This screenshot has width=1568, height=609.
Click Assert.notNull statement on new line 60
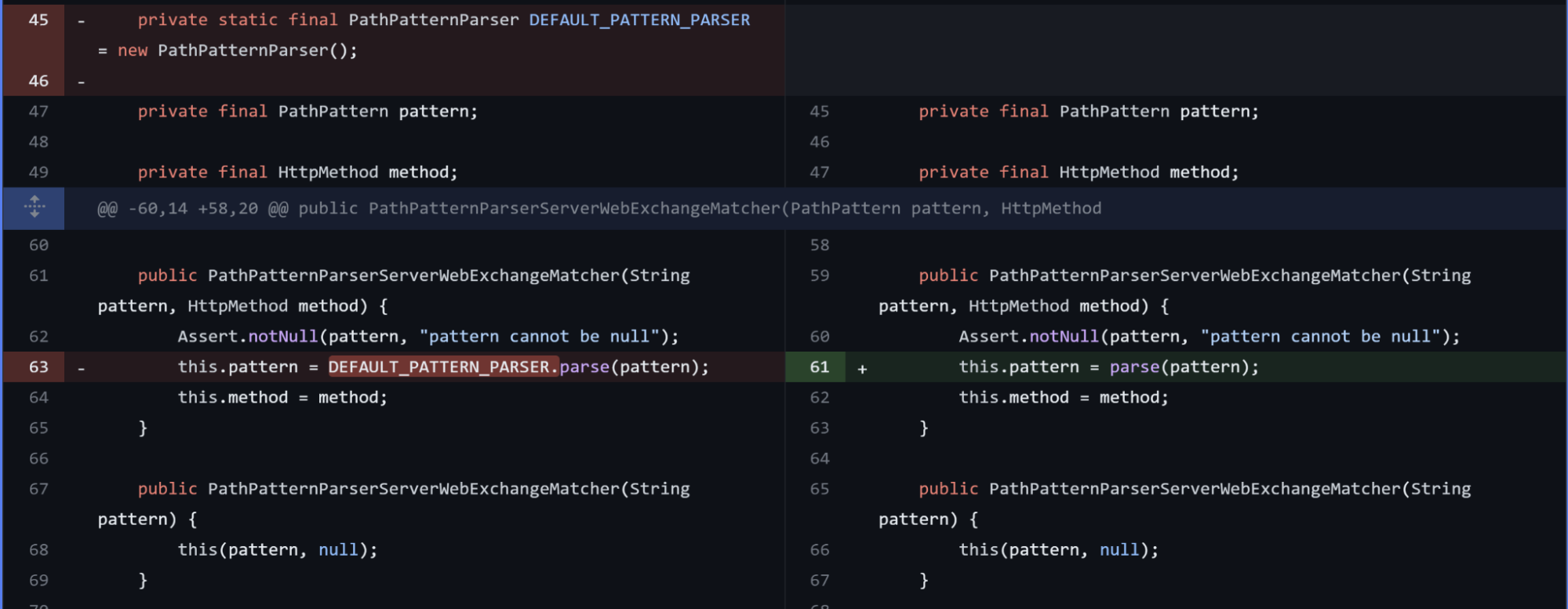tap(1210, 337)
